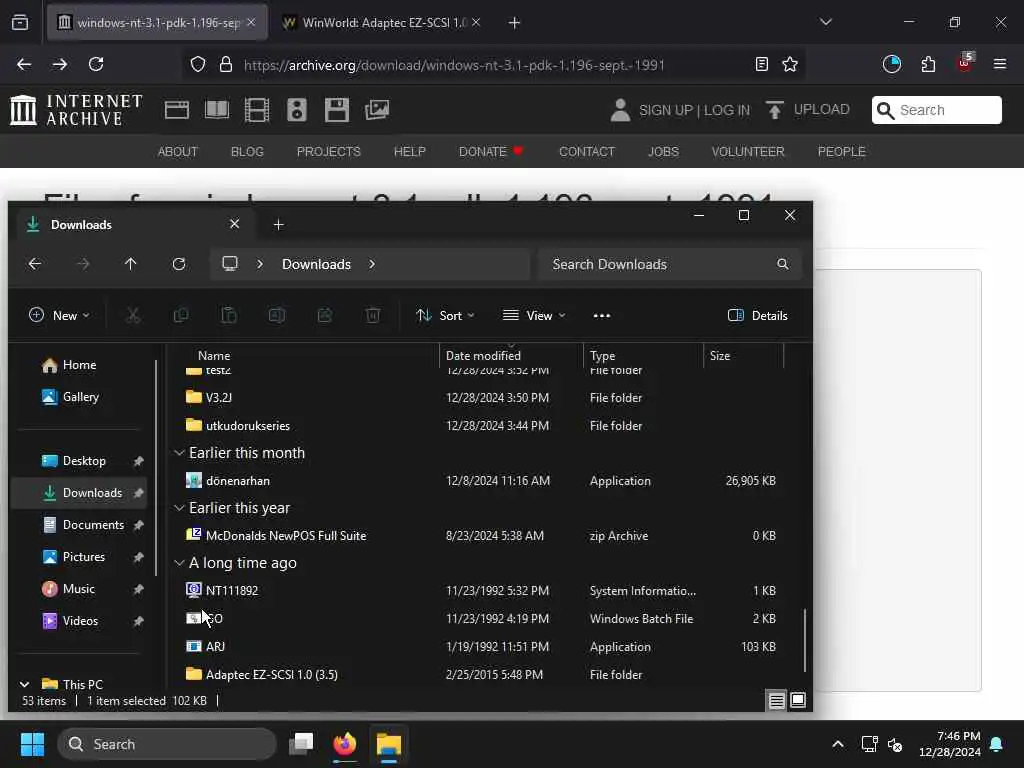
Task: Open the See more ellipsis menu
Action: coord(601,315)
